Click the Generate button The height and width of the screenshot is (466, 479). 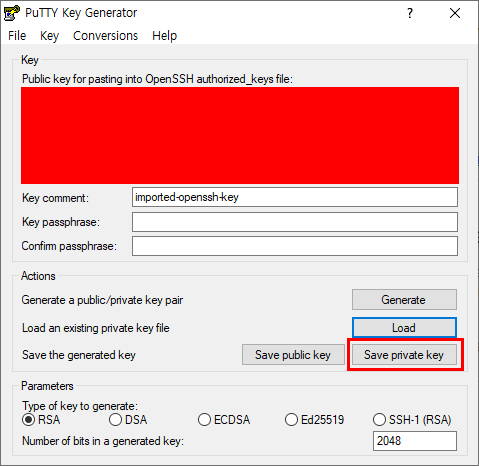[404, 300]
